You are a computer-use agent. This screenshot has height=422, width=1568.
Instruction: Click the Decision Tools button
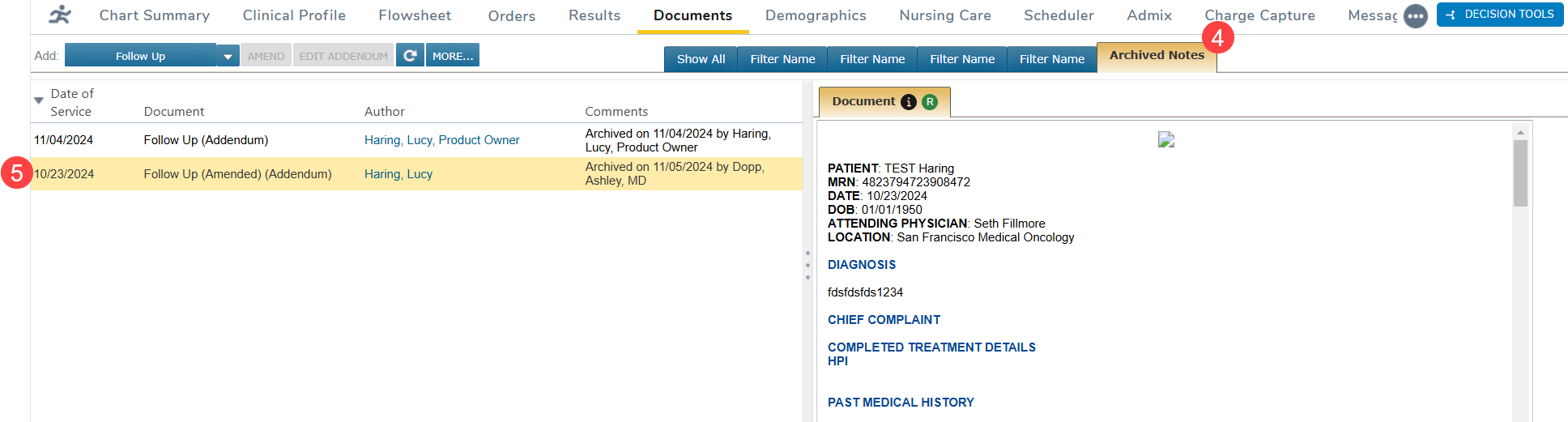[1499, 15]
